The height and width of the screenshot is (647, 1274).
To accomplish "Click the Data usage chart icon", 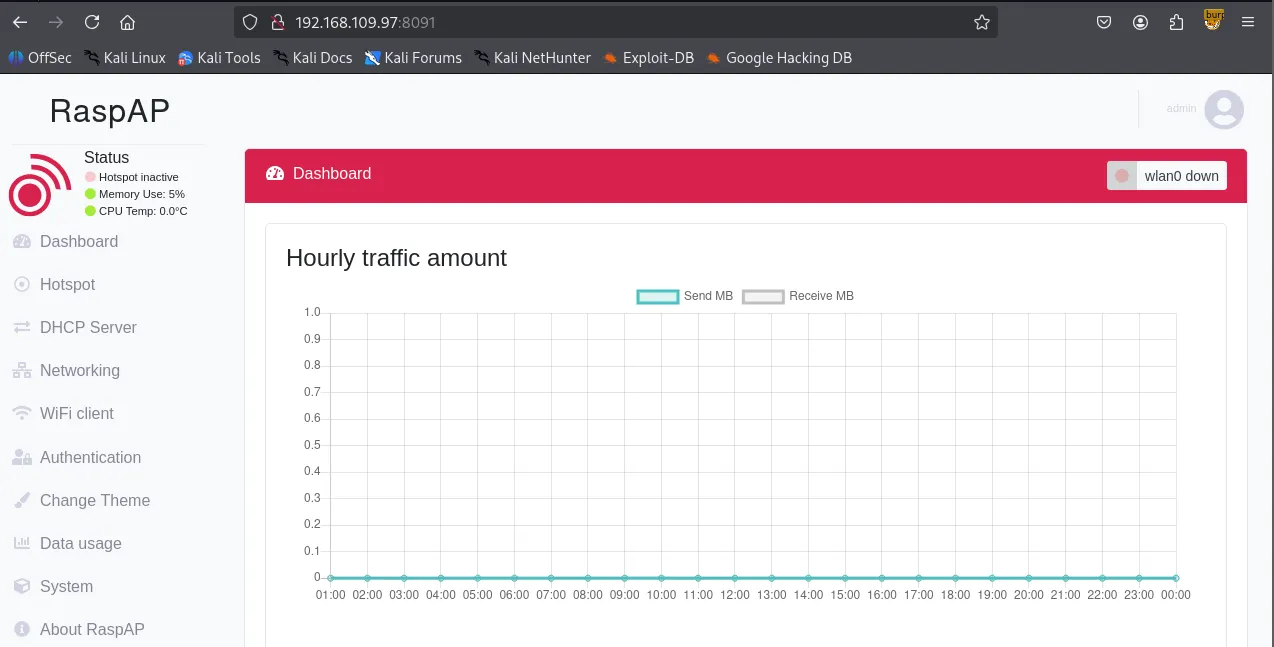I will coord(21,544).
